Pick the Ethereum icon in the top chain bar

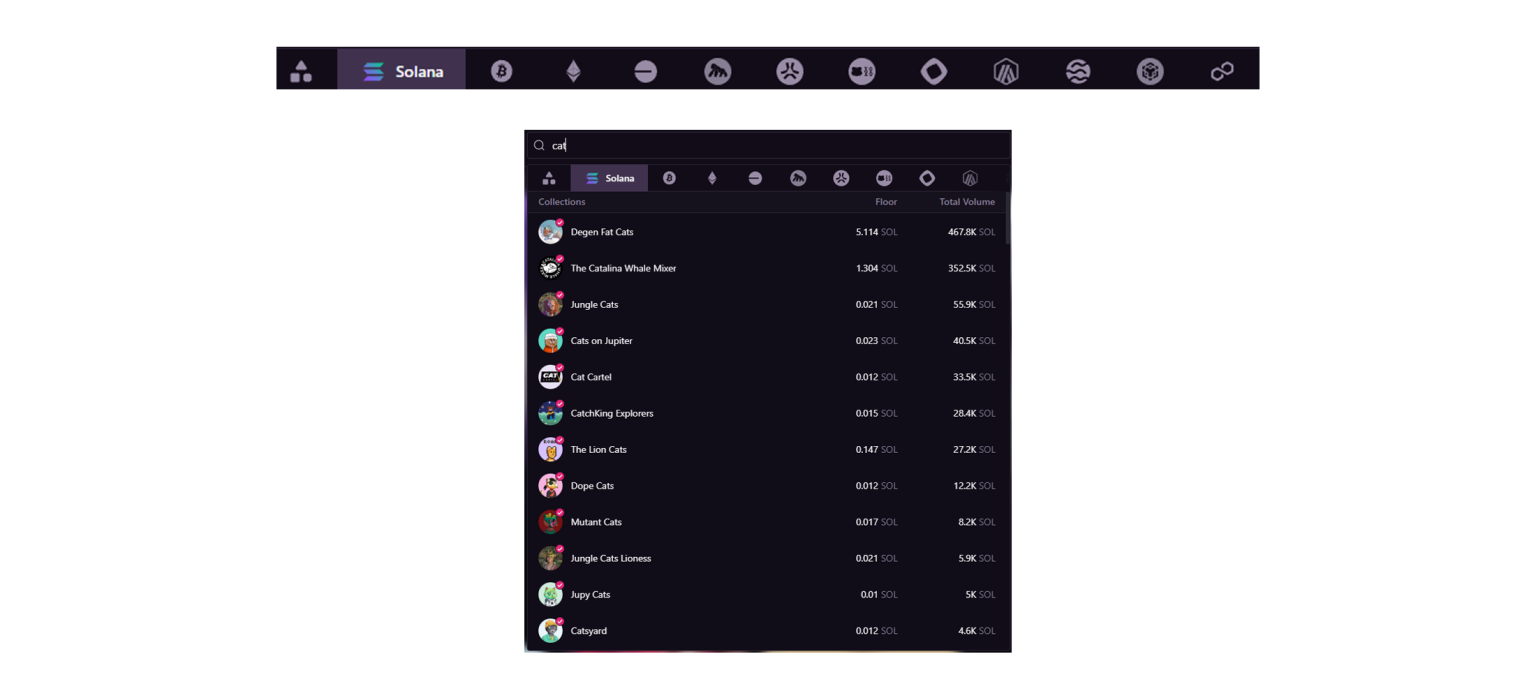coord(573,71)
